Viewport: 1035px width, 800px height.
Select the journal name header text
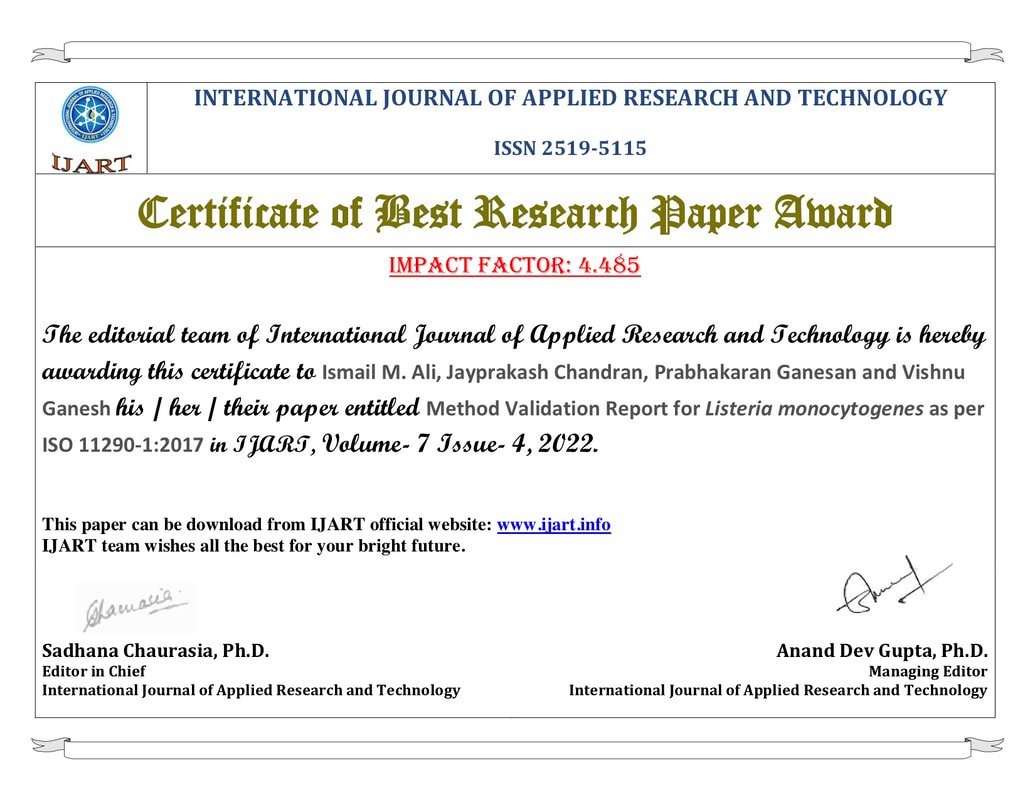[x=570, y=98]
